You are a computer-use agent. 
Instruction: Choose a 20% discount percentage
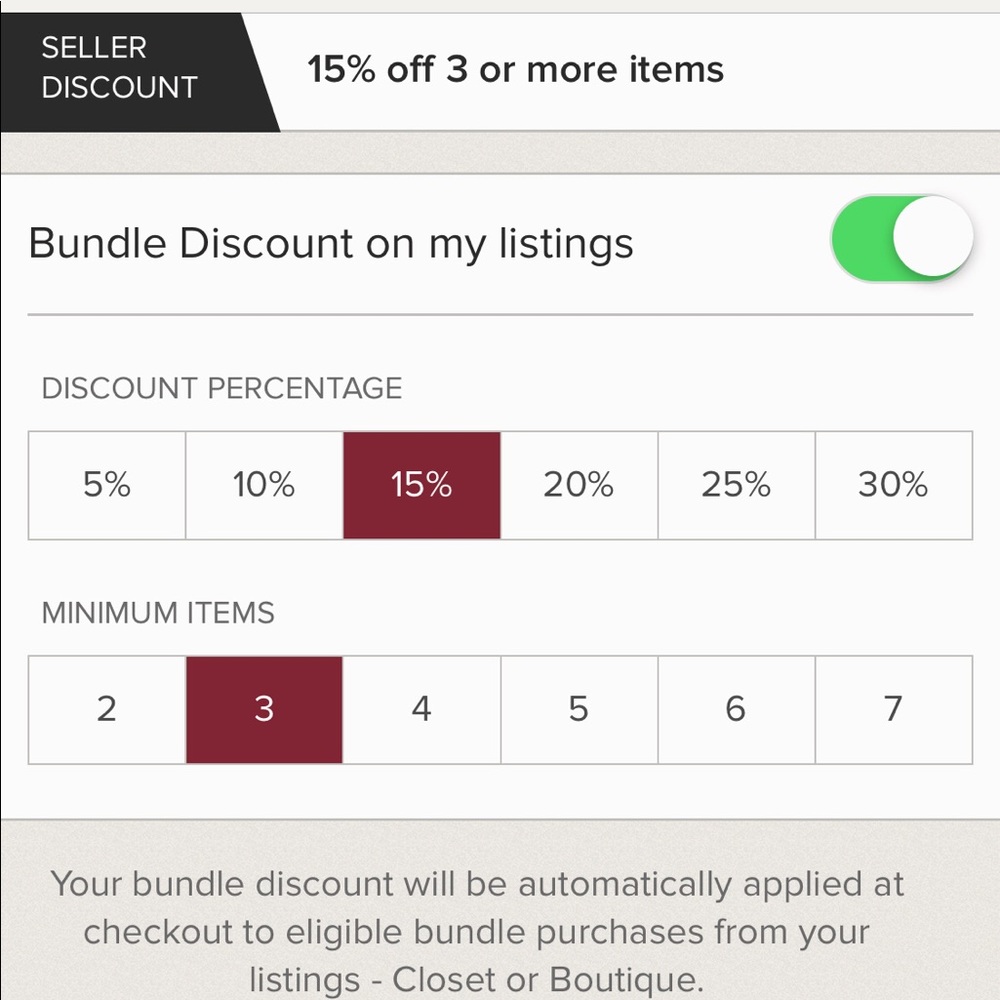[578, 485]
